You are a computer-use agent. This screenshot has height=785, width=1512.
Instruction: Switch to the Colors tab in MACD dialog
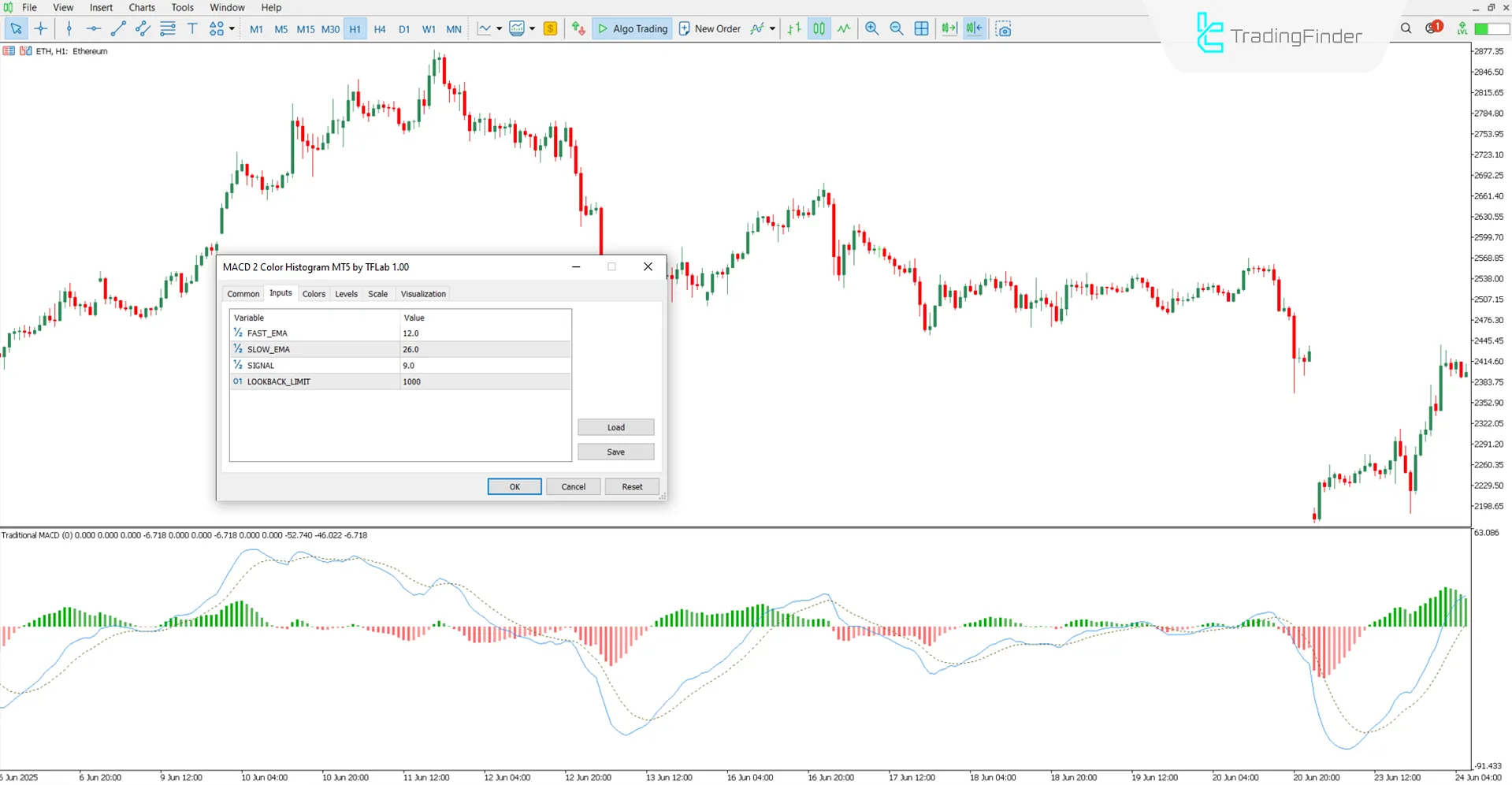tap(314, 293)
